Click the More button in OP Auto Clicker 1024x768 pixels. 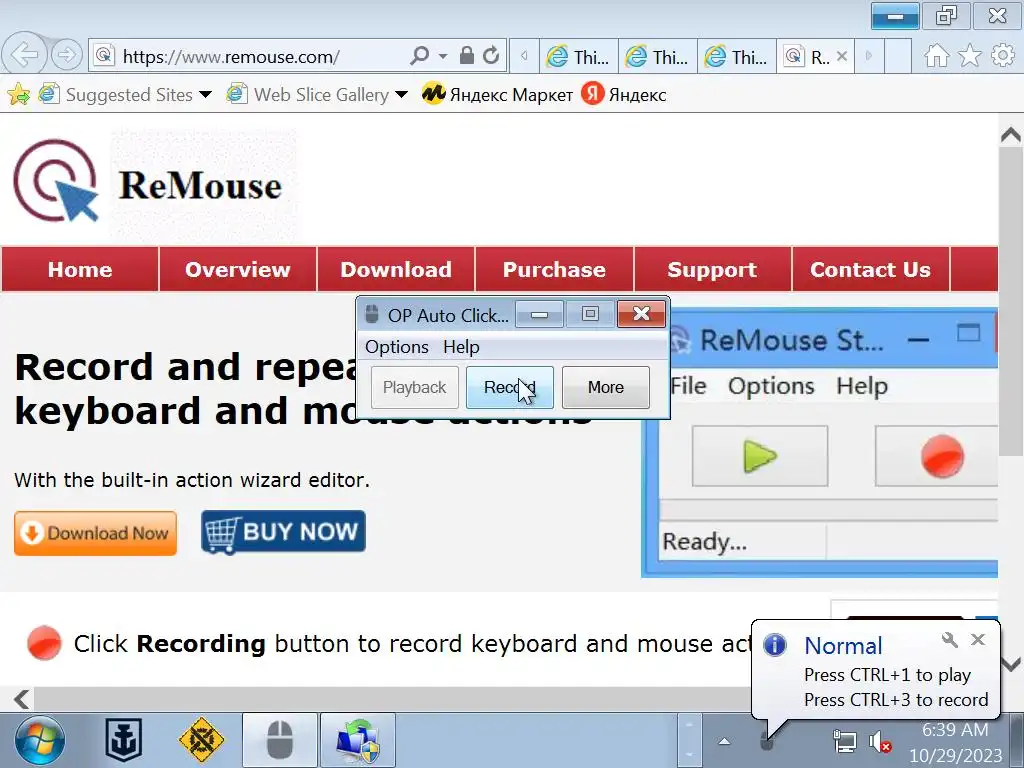[605, 387]
